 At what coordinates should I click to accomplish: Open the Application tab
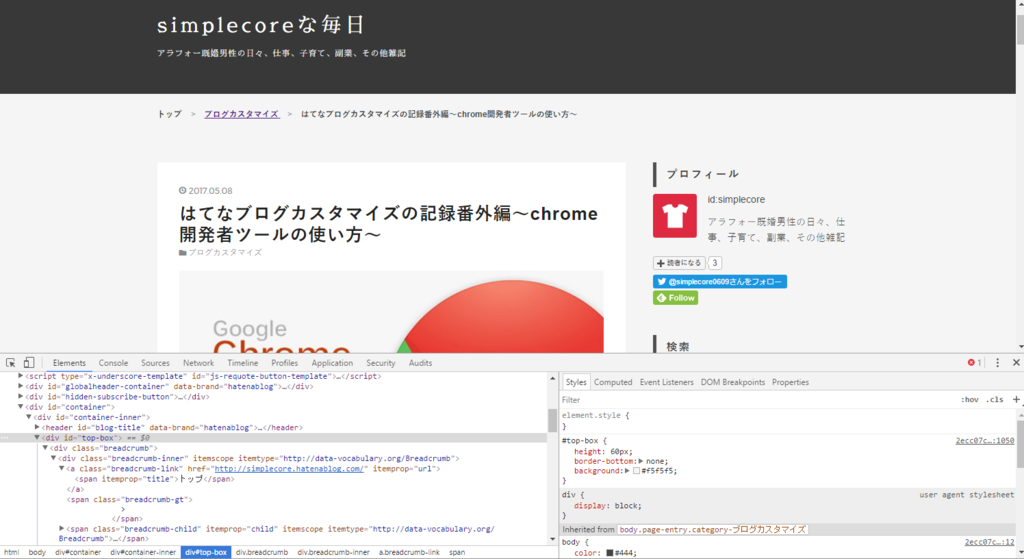coord(332,363)
